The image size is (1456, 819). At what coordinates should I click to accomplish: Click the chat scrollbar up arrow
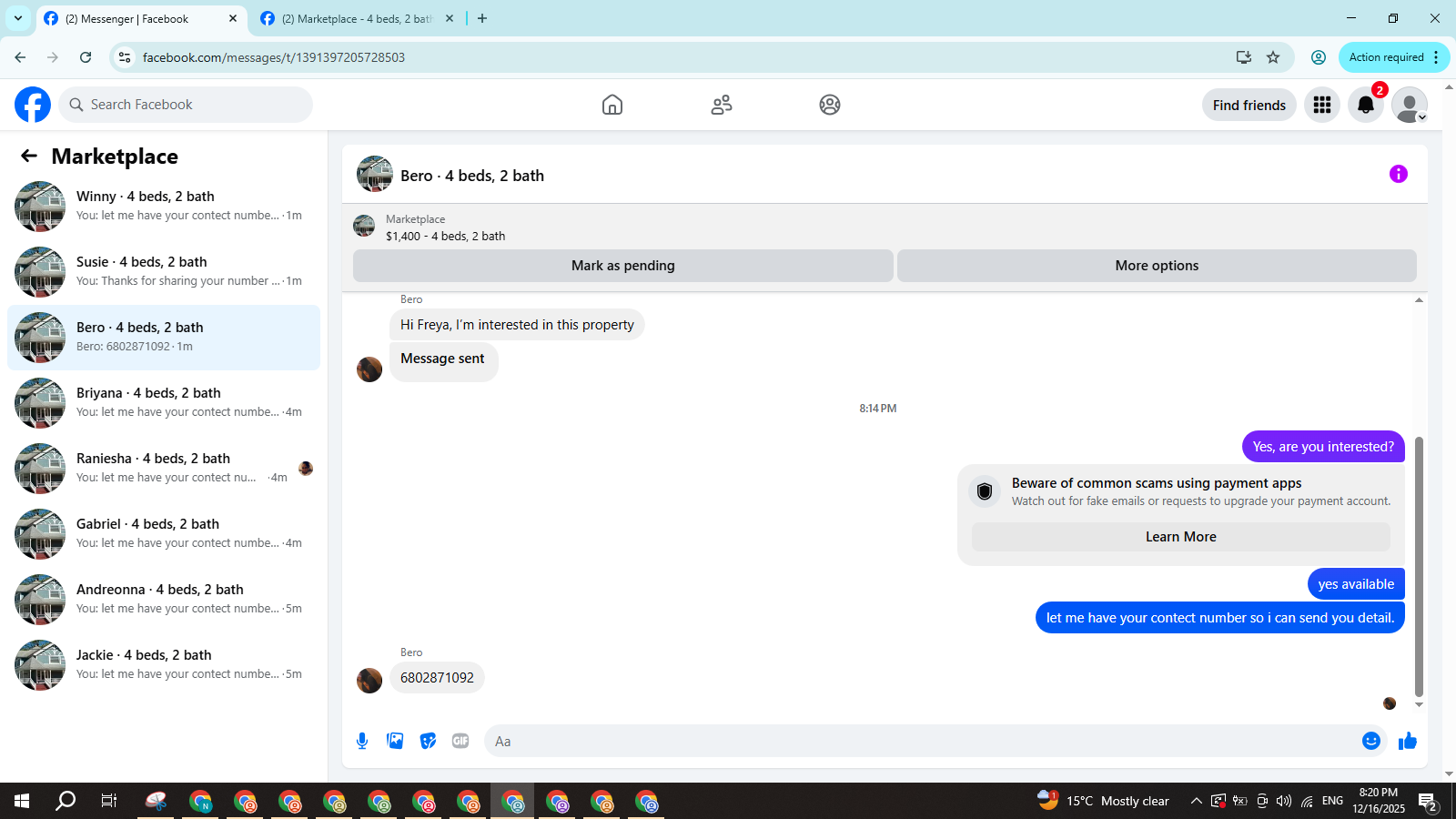pos(1419,299)
